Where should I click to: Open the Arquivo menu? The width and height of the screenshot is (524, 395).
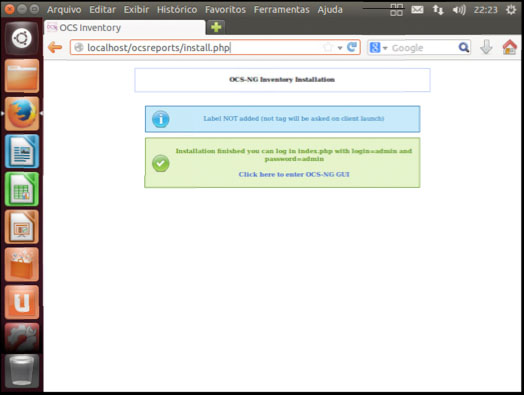point(64,10)
